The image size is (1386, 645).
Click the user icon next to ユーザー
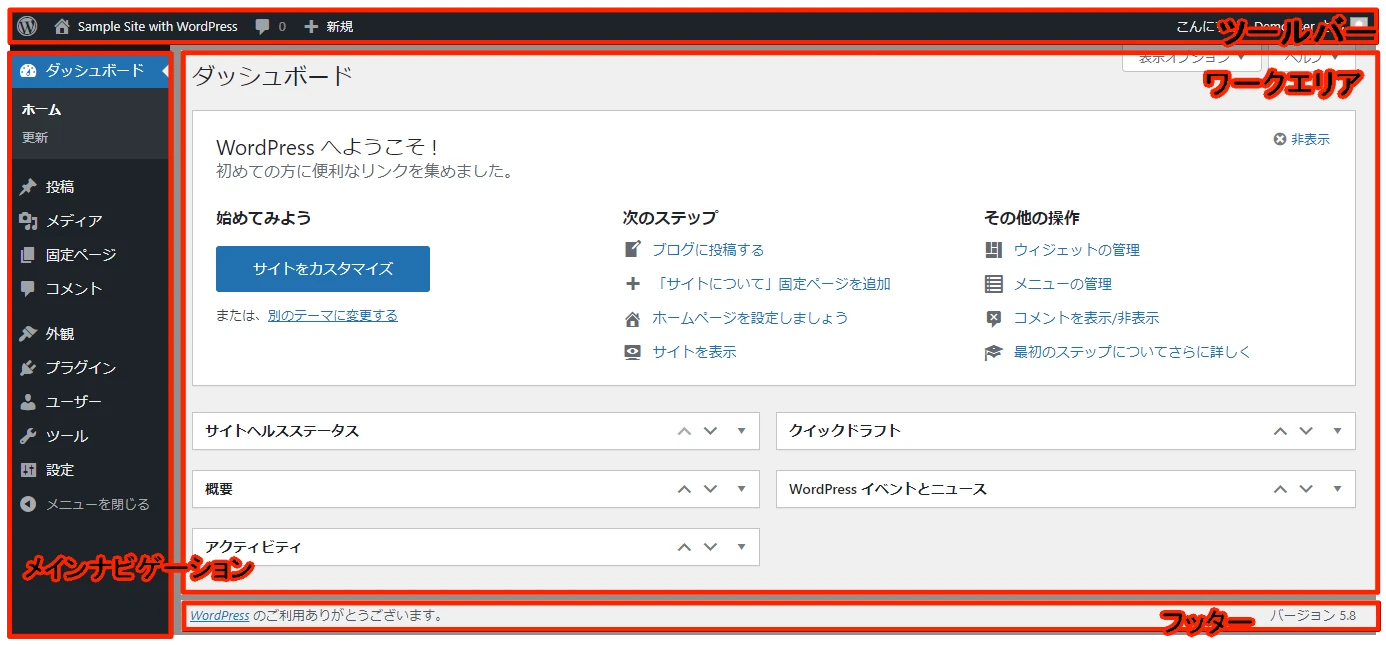28,402
